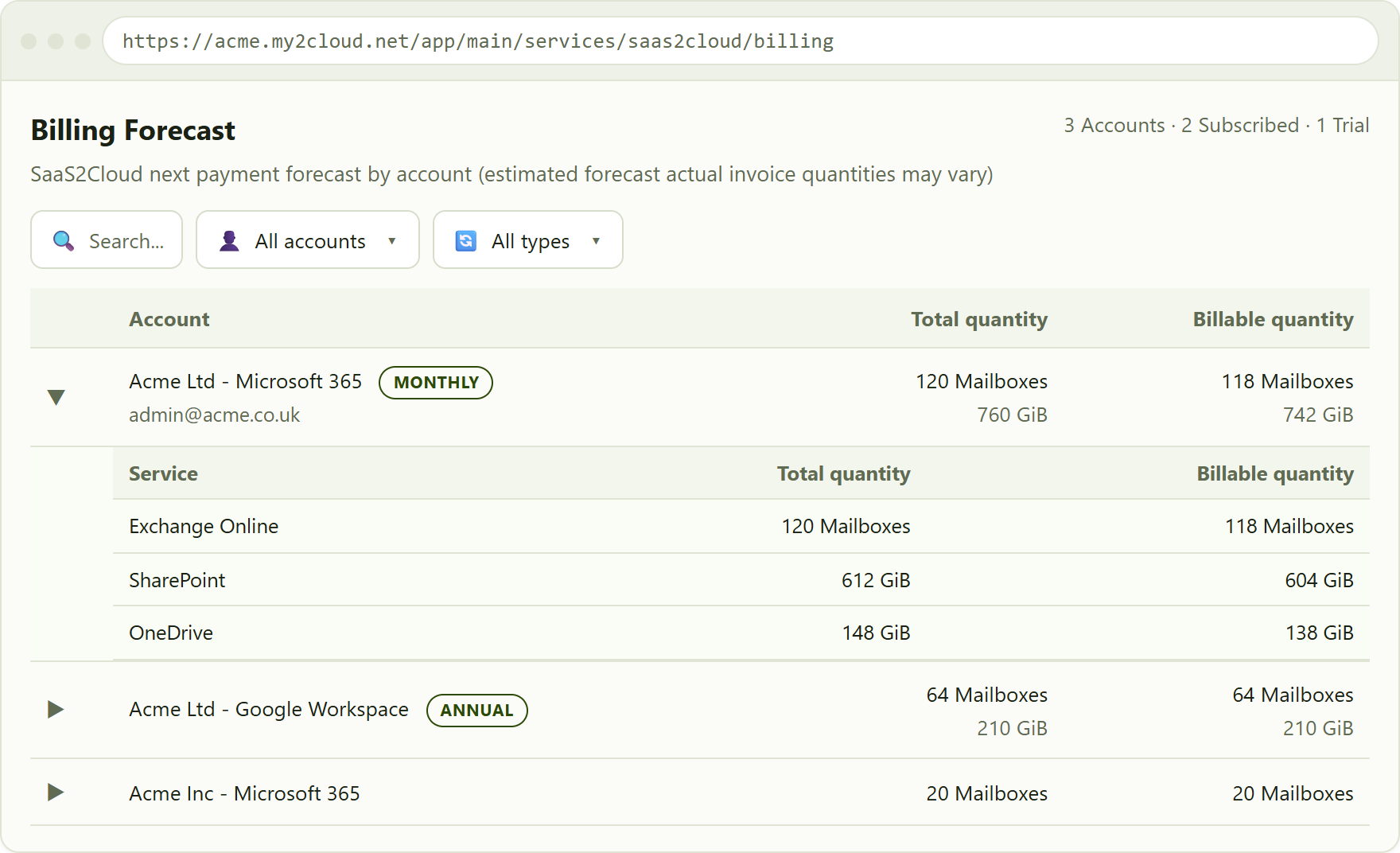Click the admin@acme.co.uk email
Screen dimensions: 1400x853
[x=215, y=415]
